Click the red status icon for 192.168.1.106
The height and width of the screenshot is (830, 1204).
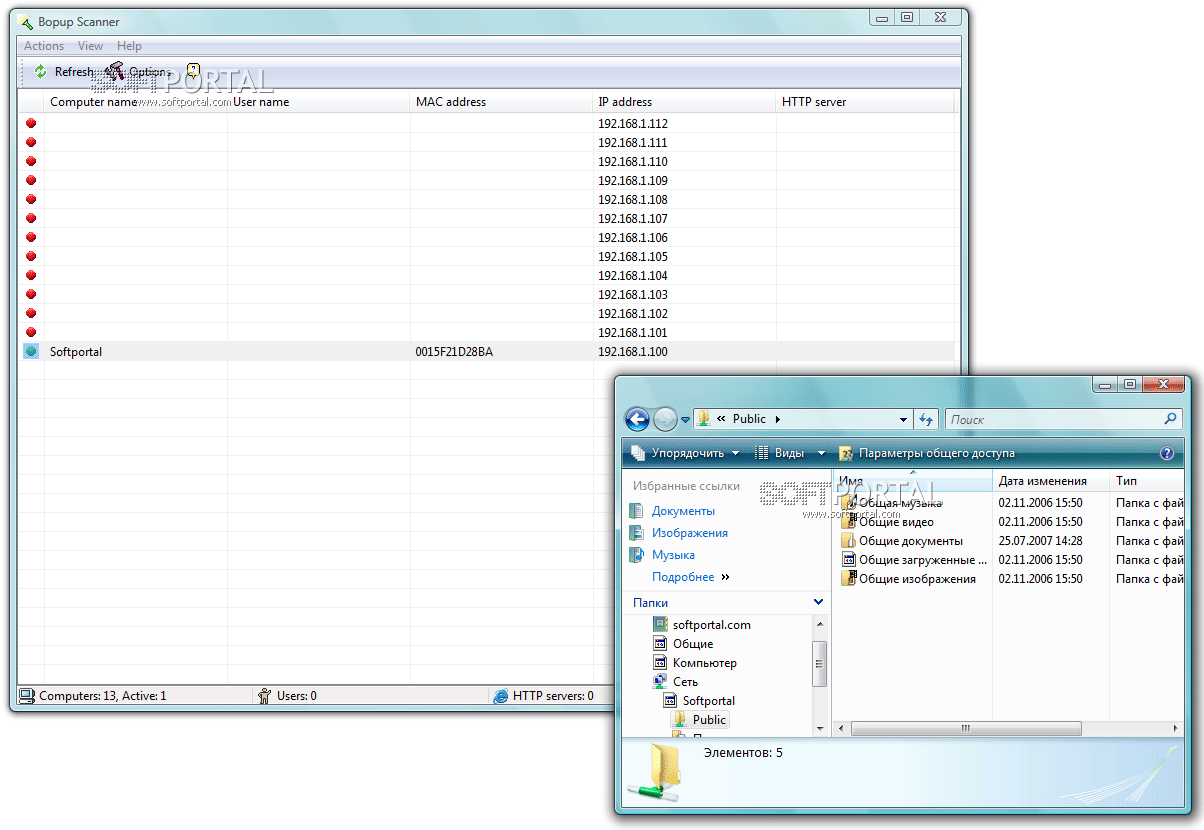coord(31,237)
